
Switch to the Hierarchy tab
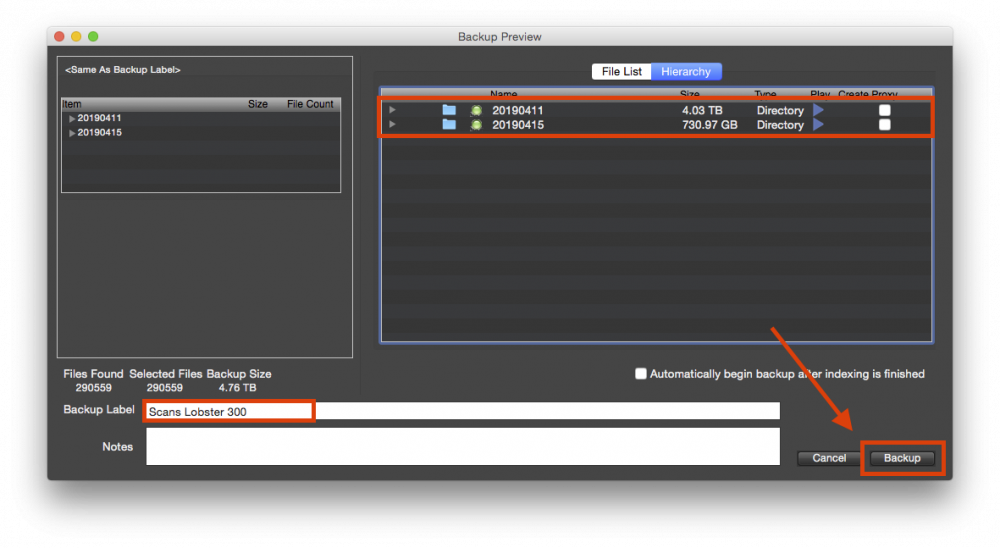coord(686,72)
